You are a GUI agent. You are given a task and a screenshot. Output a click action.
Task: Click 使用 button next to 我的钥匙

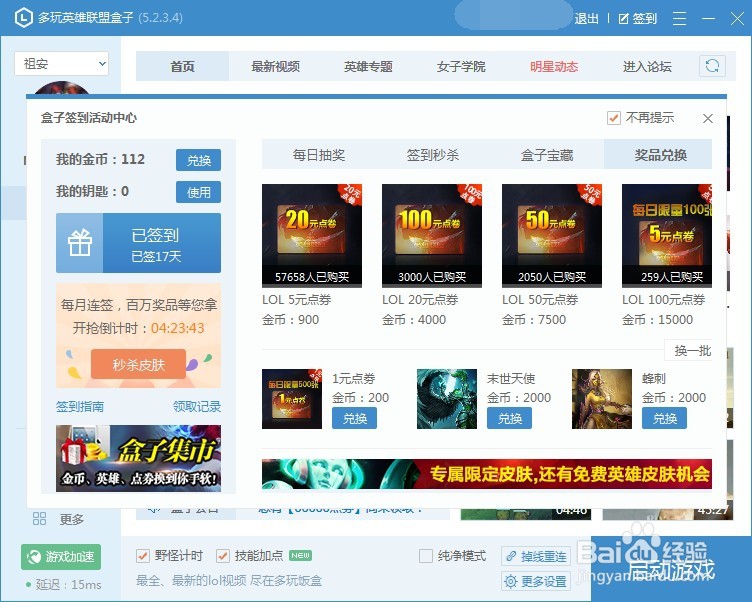click(x=199, y=192)
